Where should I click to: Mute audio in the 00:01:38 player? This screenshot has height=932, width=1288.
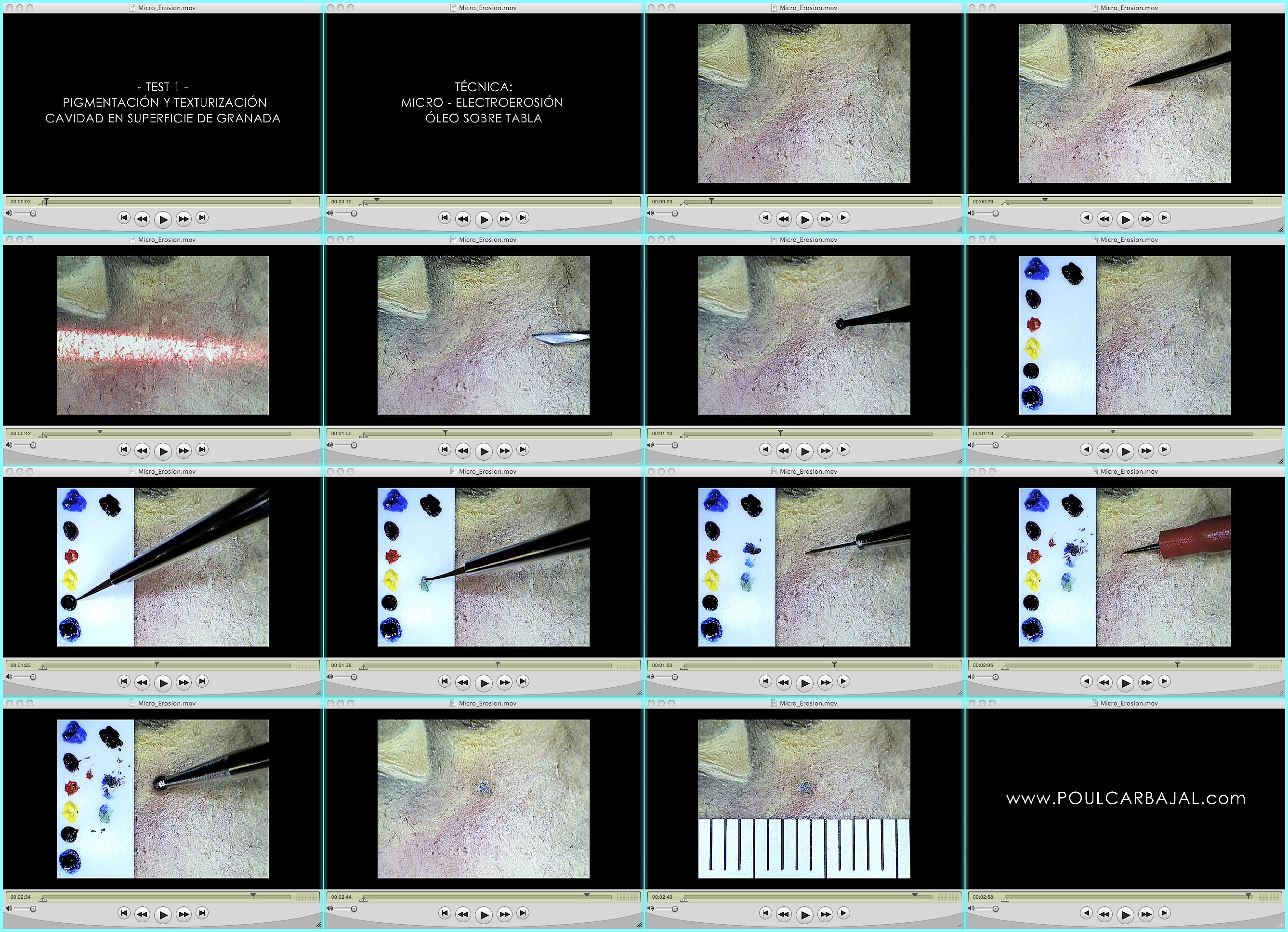point(330,678)
